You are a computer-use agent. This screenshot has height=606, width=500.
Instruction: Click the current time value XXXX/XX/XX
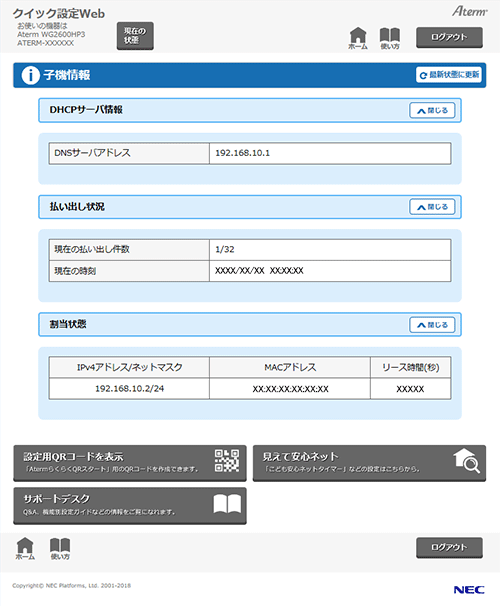click(259, 271)
